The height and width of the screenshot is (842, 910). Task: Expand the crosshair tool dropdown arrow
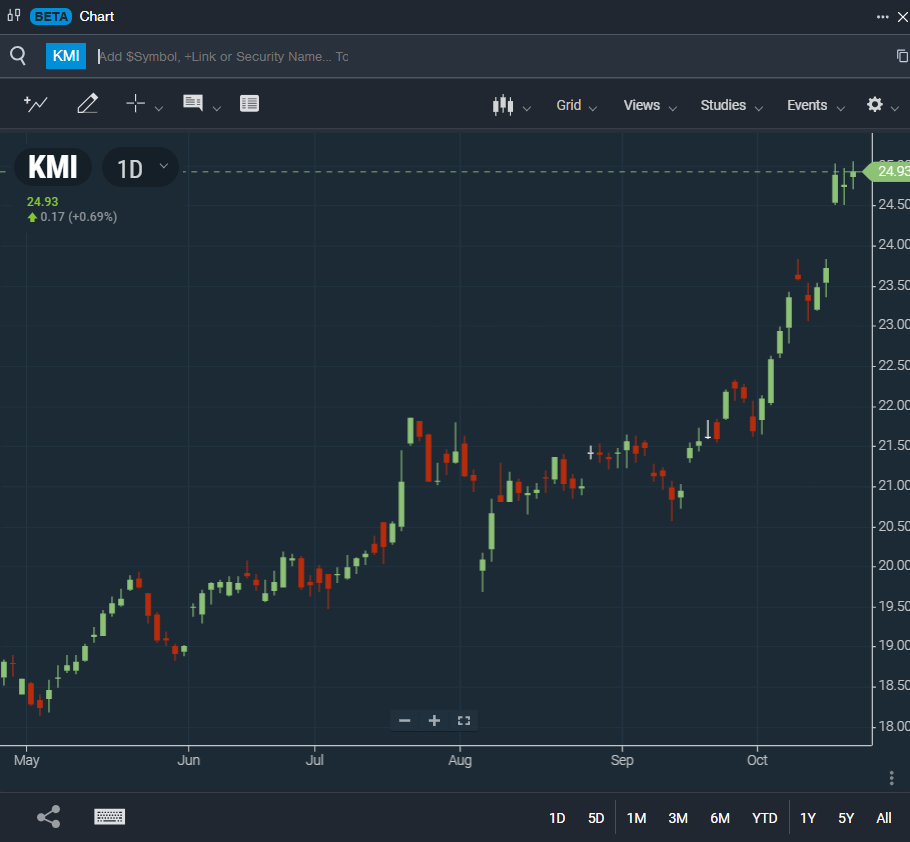coord(158,108)
